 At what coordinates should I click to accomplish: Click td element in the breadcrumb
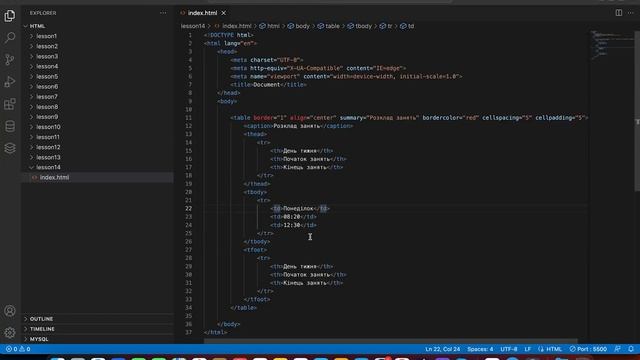(407, 26)
